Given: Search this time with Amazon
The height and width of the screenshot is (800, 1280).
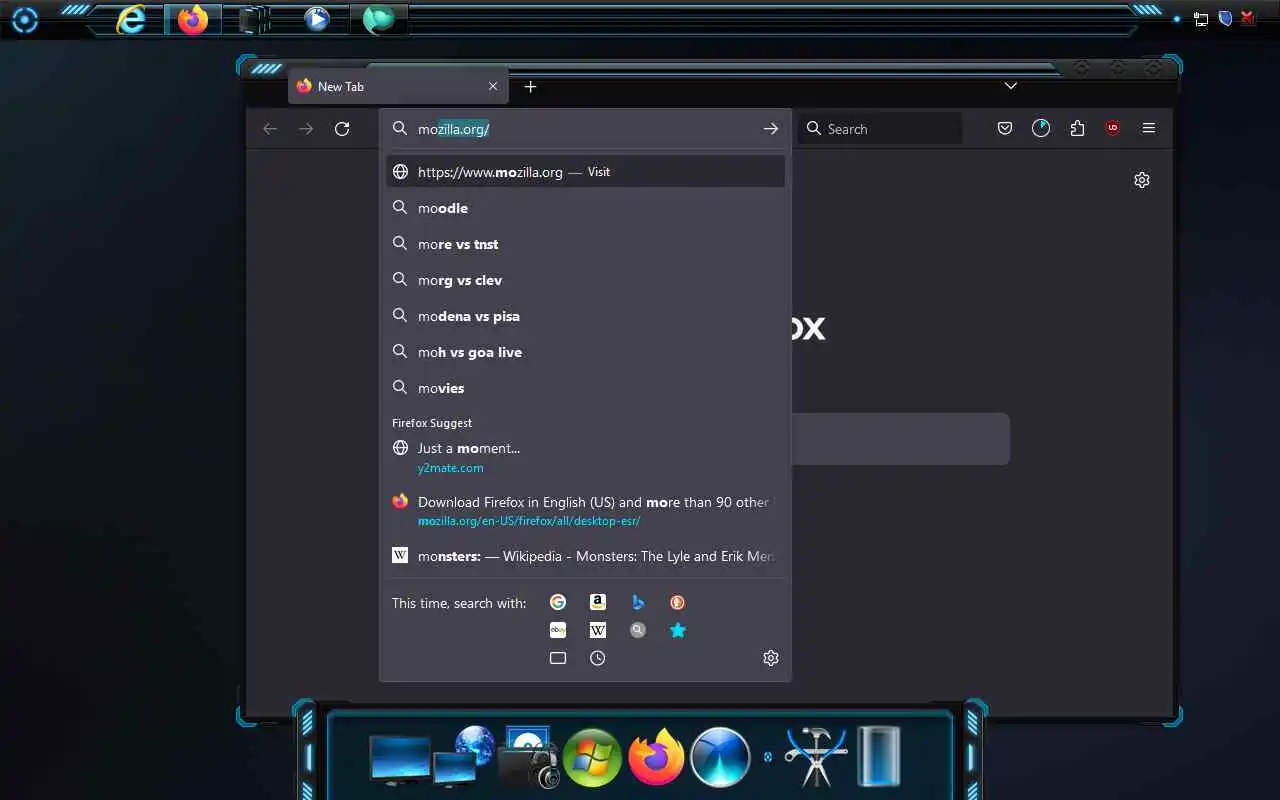Looking at the screenshot, I should pos(598,602).
